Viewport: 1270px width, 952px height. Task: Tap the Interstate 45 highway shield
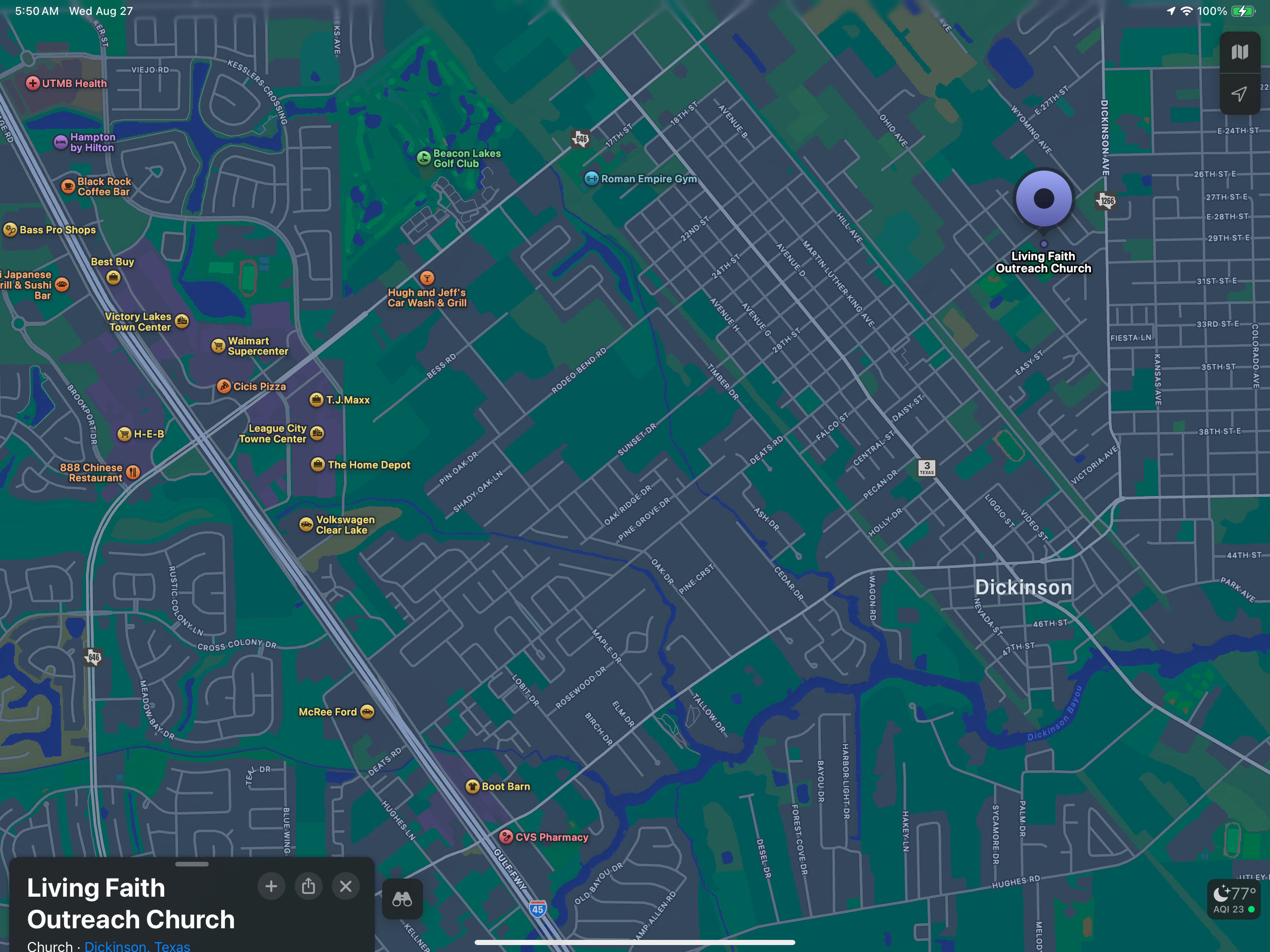point(537,909)
